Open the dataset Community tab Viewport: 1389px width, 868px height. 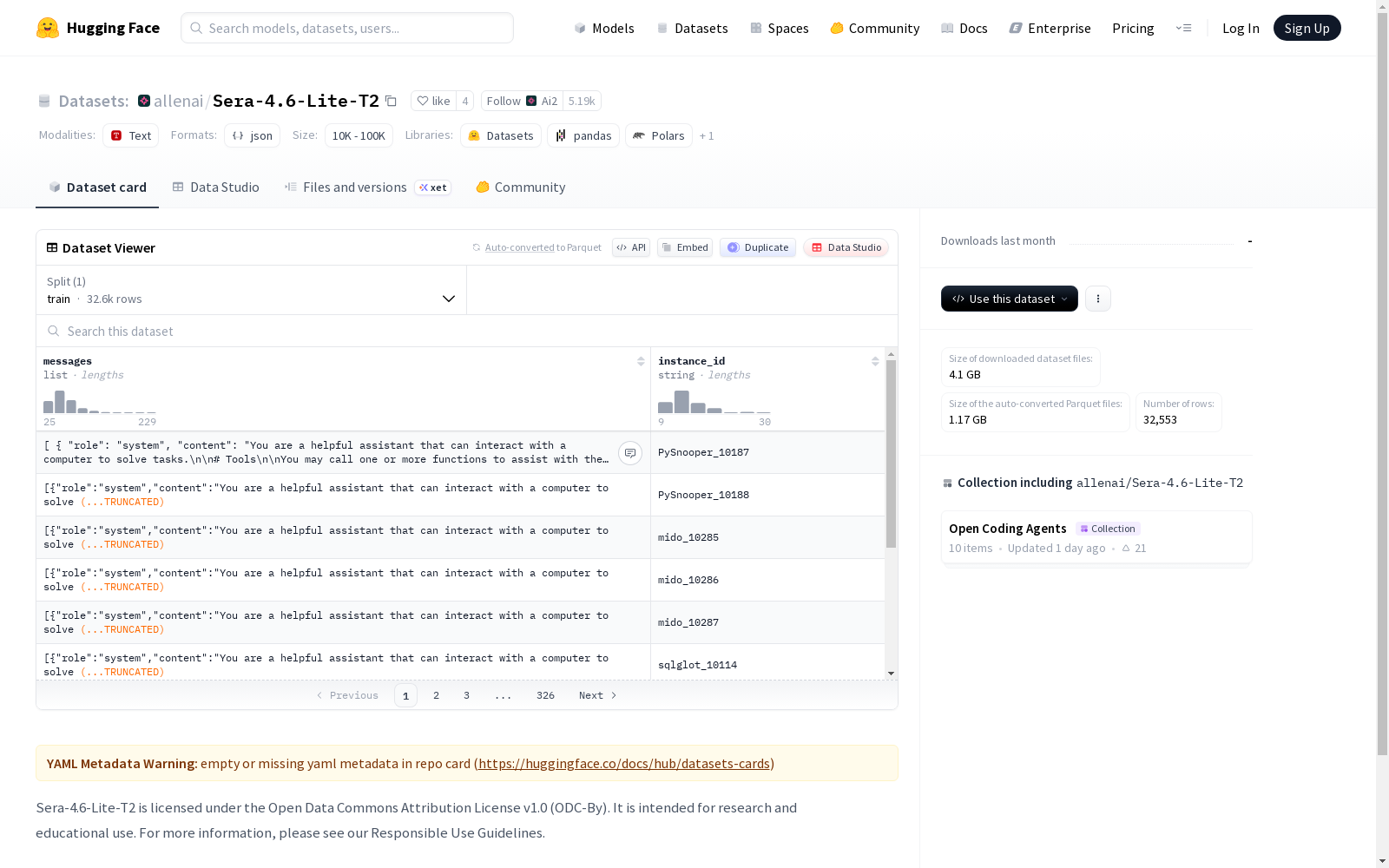[520, 187]
